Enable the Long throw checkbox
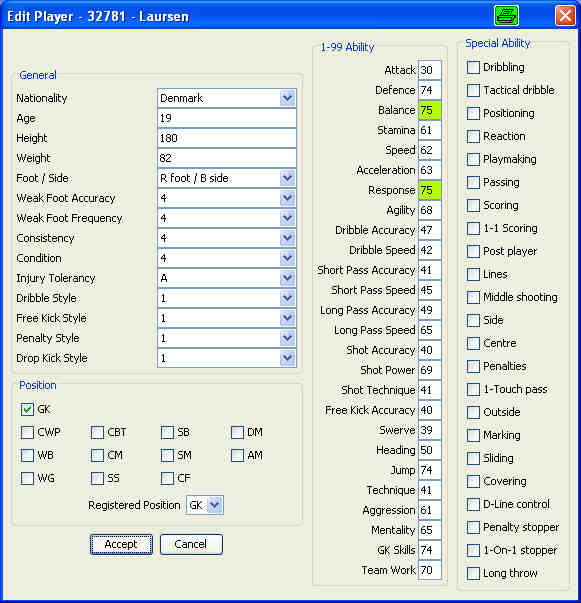581x603 pixels. (x=473, y=573)
